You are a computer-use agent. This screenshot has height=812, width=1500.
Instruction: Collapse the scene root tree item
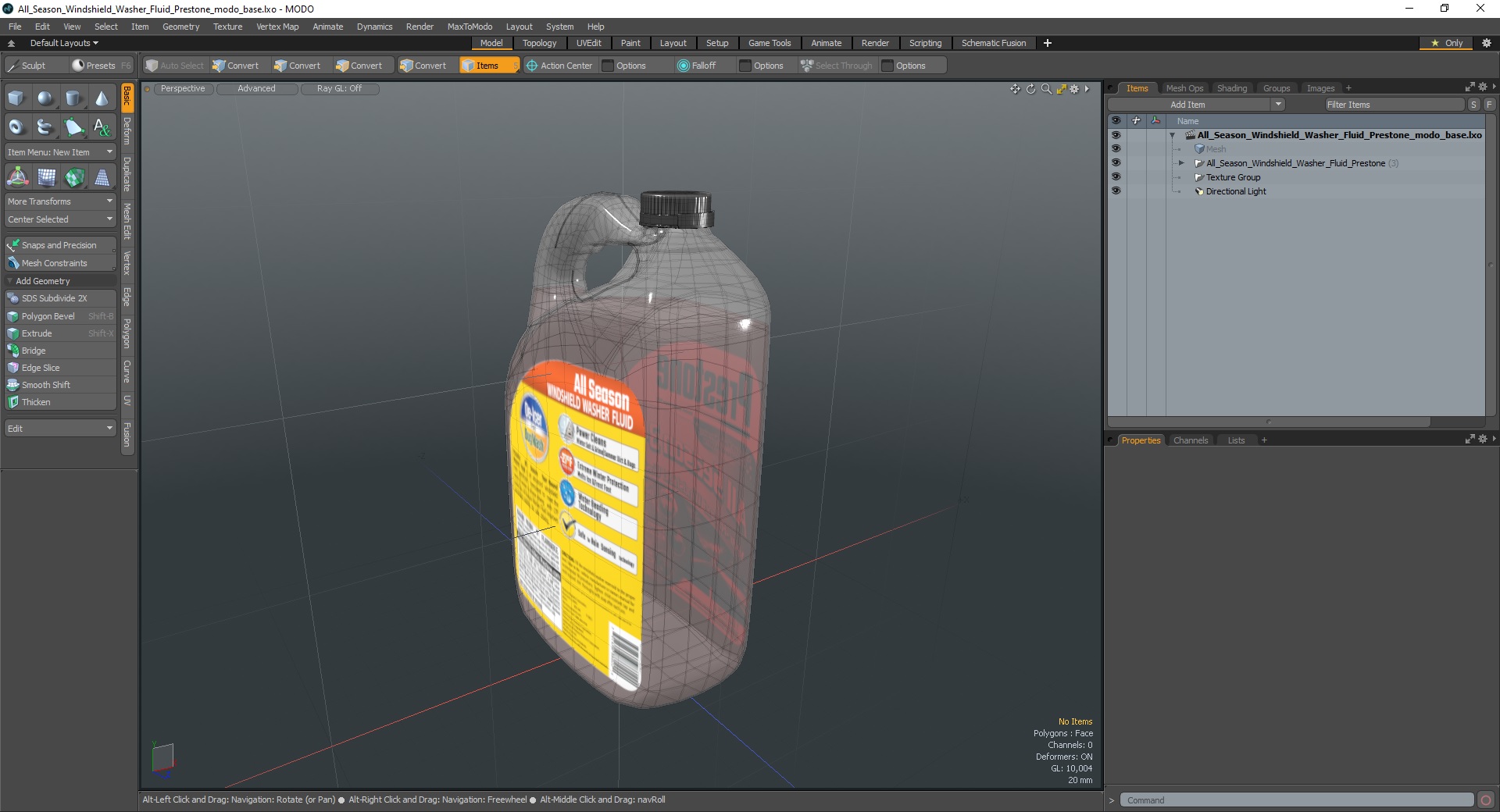click(1172, 135)
